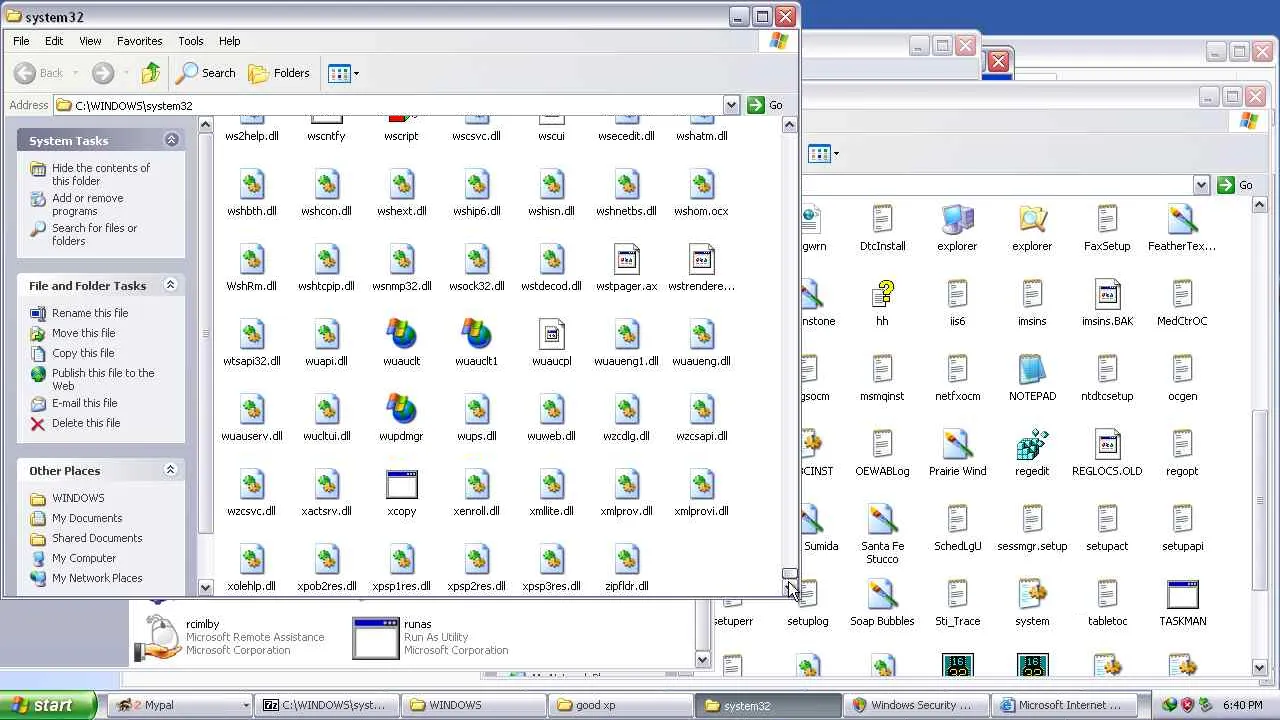Viewport: 1280px width, 720px height.
Task: Click Hide the contents of this folder
Action: pyautogui.click(x=101, y=175)
